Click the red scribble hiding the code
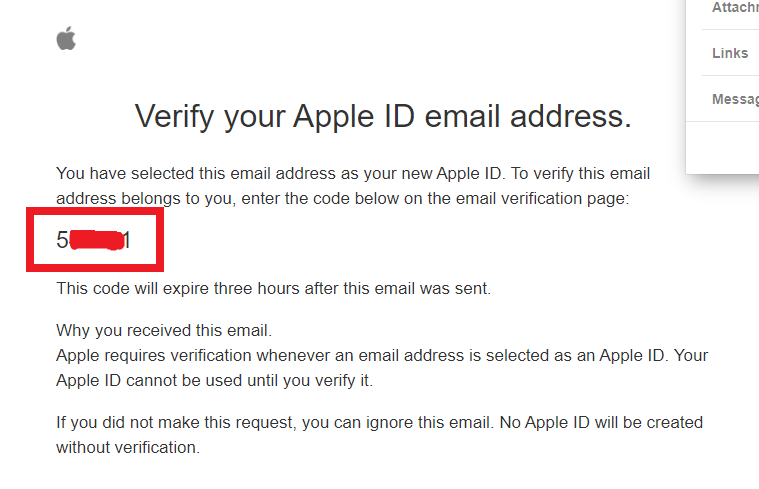The height and width of the screenshot is (489, 759). (96, 241)
